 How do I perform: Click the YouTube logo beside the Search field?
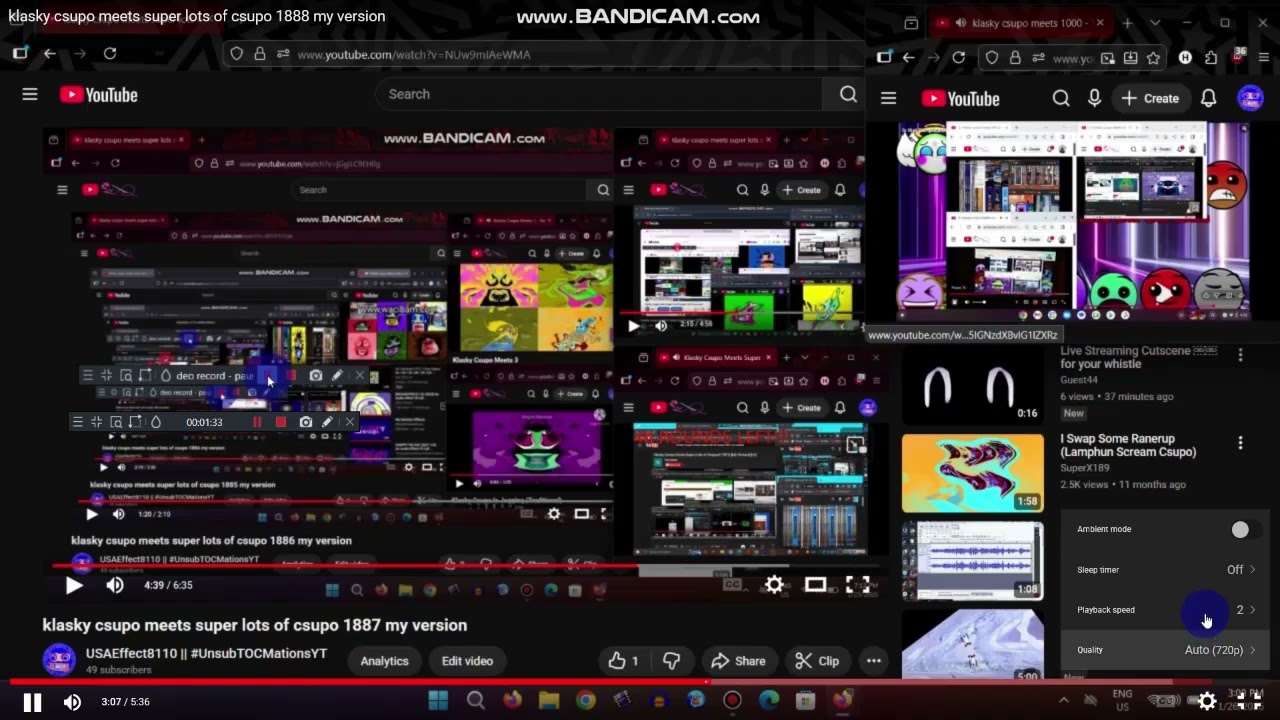[98, 95]
